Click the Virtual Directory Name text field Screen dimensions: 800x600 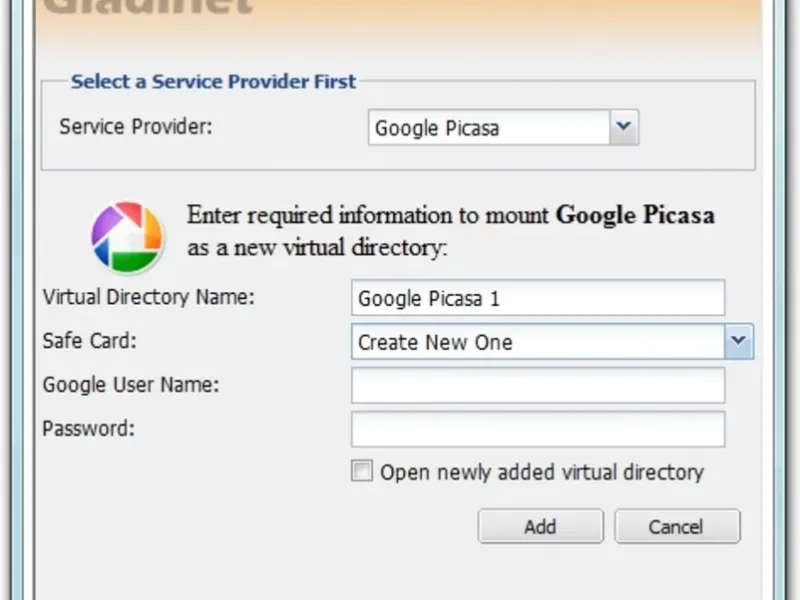point(538,298)
